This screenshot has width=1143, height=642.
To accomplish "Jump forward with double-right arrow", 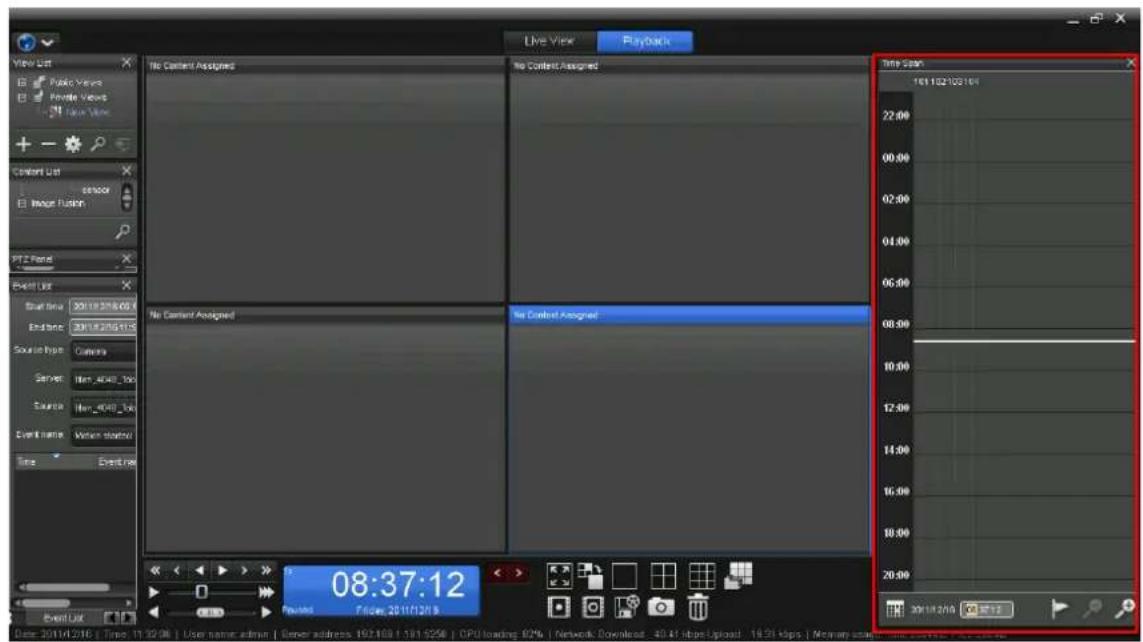I will pyautogui.click(x=266, y=571).
